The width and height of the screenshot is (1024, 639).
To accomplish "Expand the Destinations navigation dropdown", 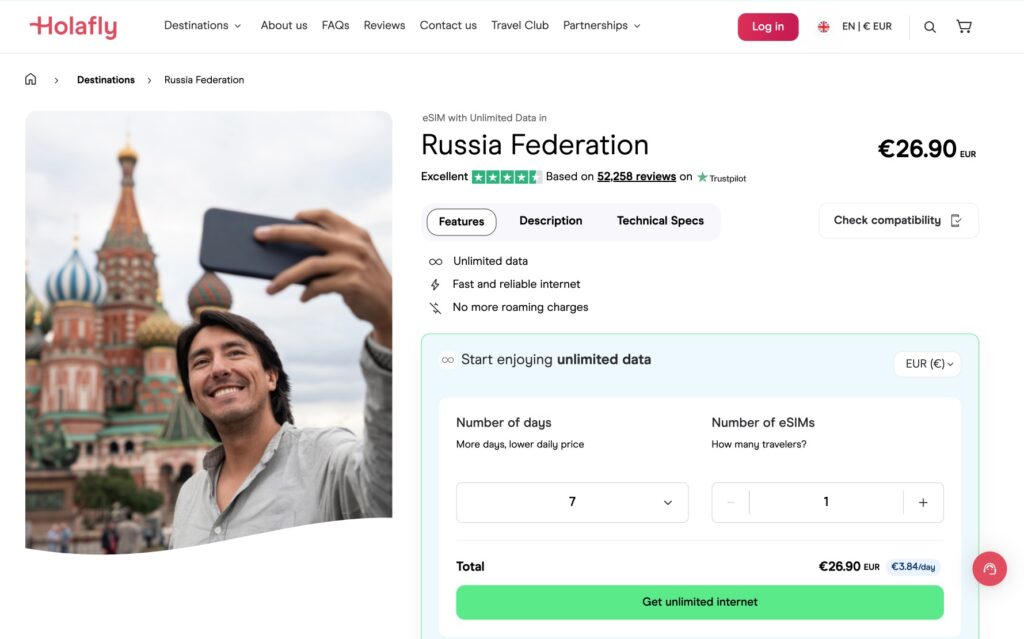I will pyautogui.click(x=202, y=25).
